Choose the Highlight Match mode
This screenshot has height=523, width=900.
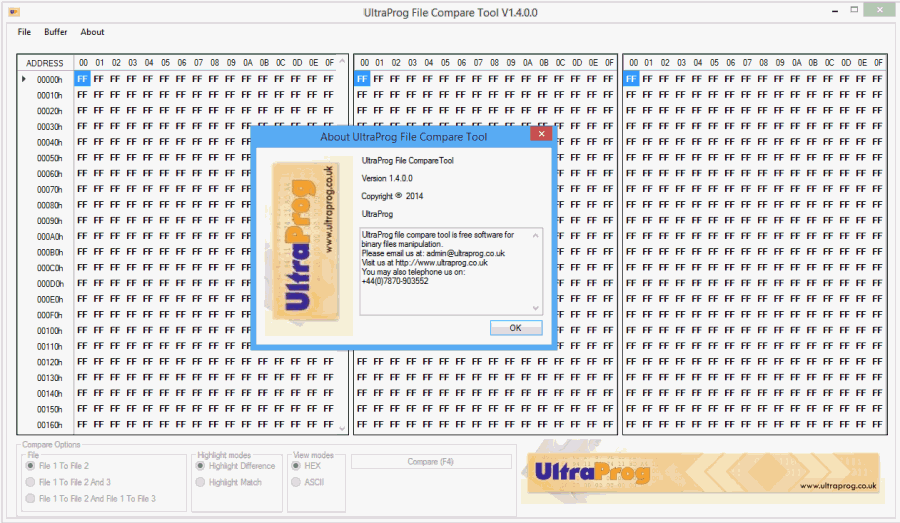202,482
